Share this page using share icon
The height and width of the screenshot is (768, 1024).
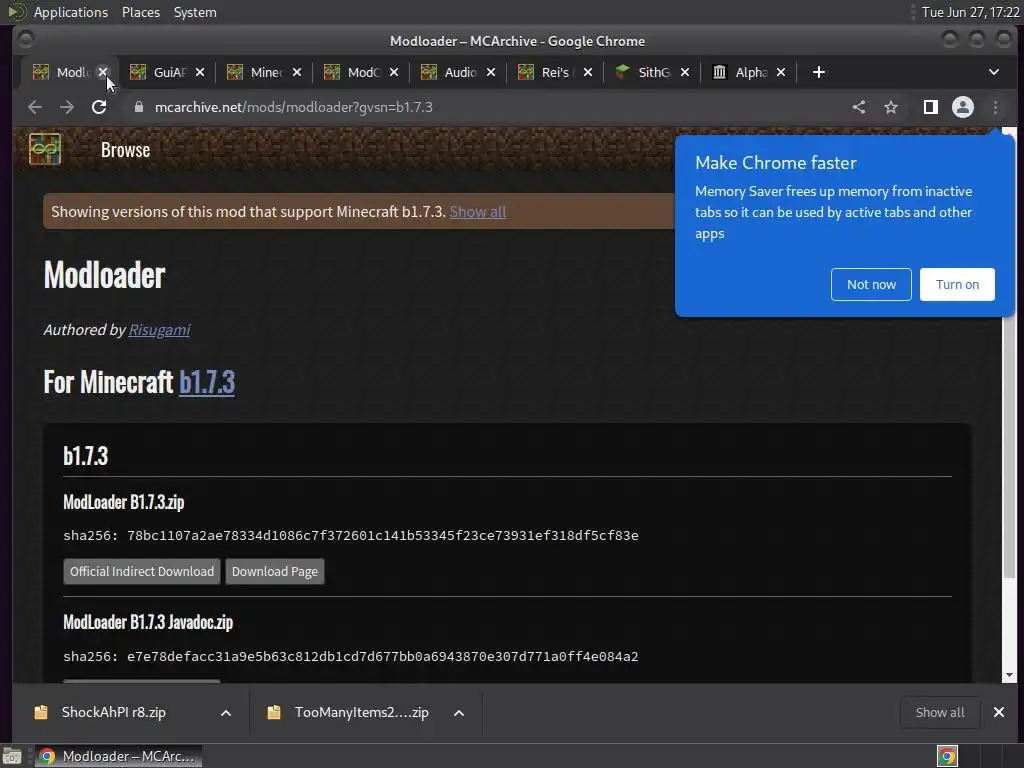859,107
